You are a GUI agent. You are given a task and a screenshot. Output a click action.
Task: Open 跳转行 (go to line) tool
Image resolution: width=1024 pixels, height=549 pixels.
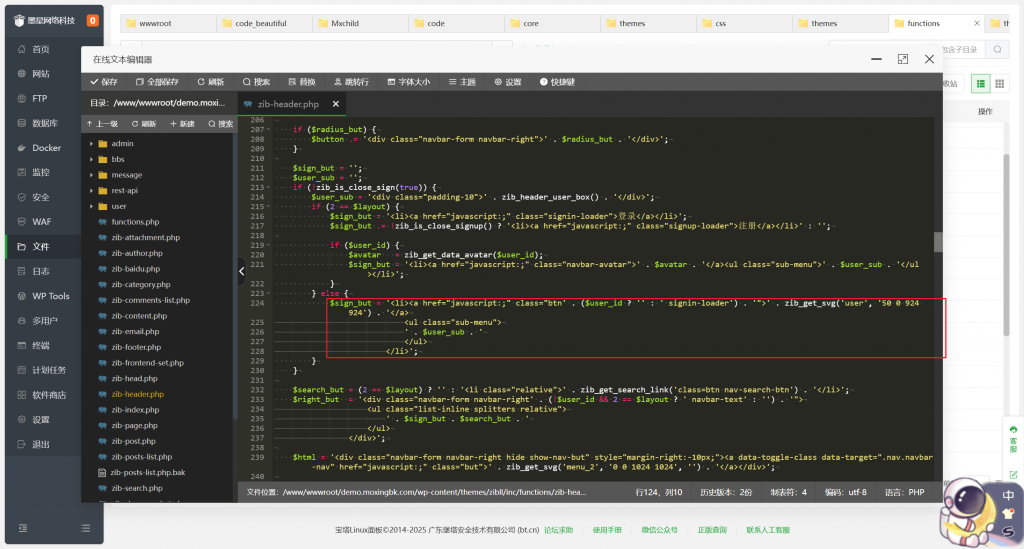click(351, 82)
